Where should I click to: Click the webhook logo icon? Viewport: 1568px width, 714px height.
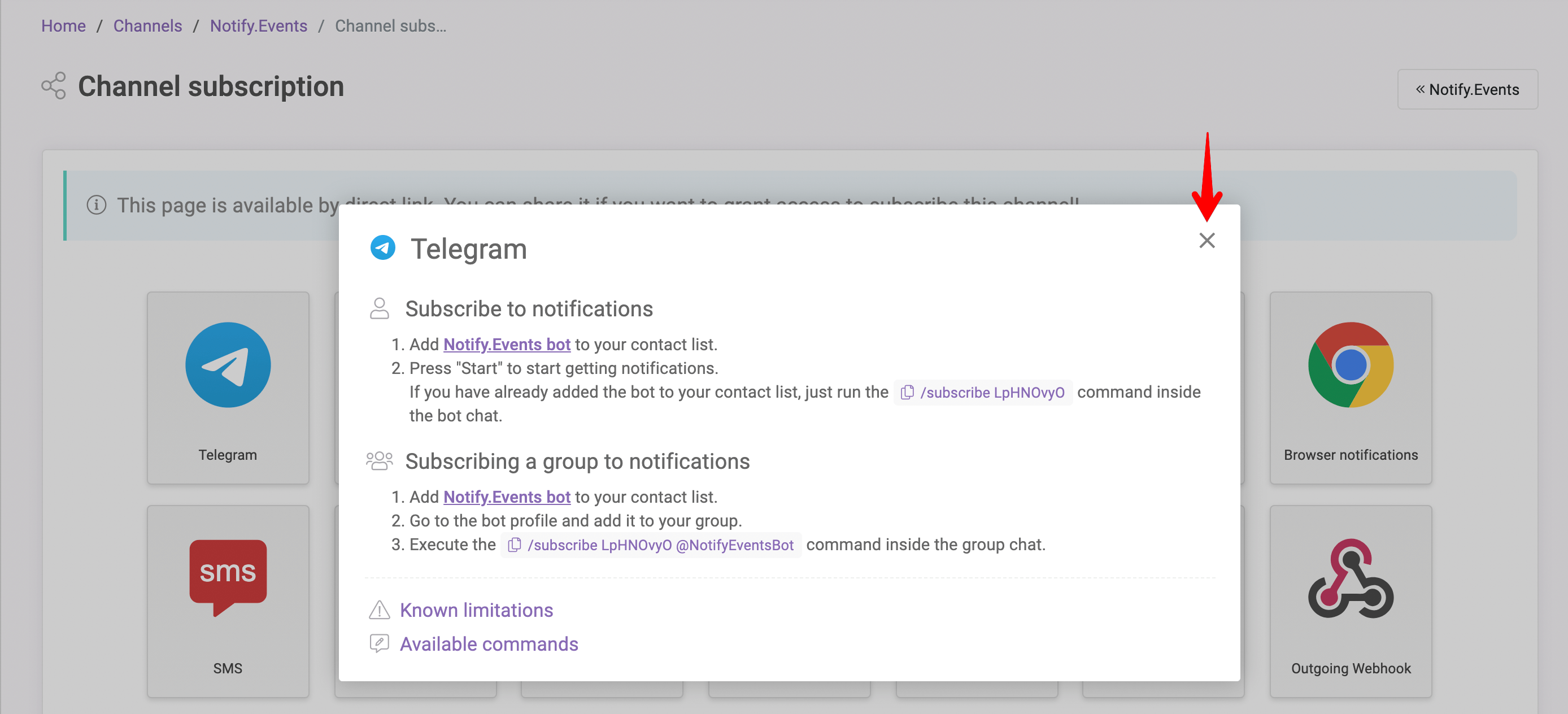[x=1351, y=578]
